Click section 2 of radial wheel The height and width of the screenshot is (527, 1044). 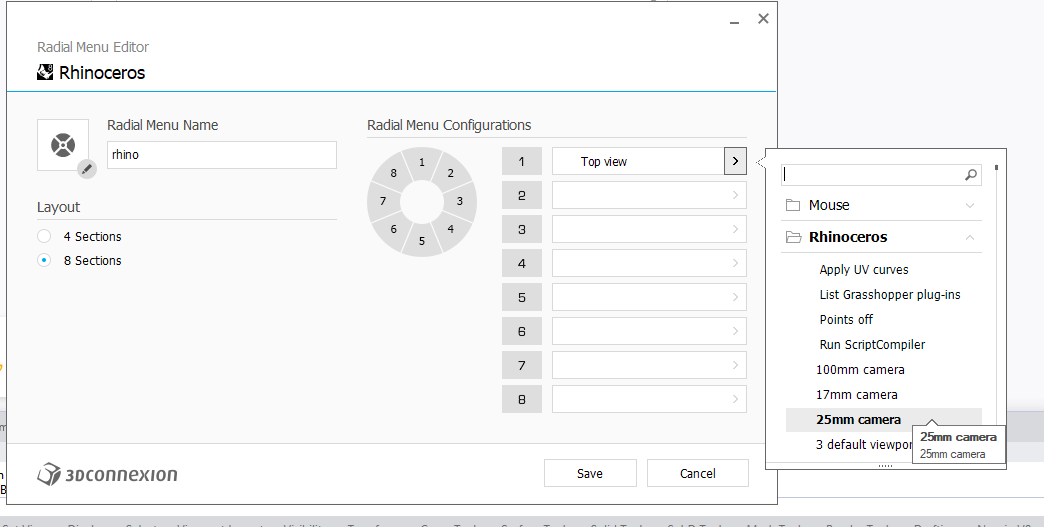(x=450, y=173)
